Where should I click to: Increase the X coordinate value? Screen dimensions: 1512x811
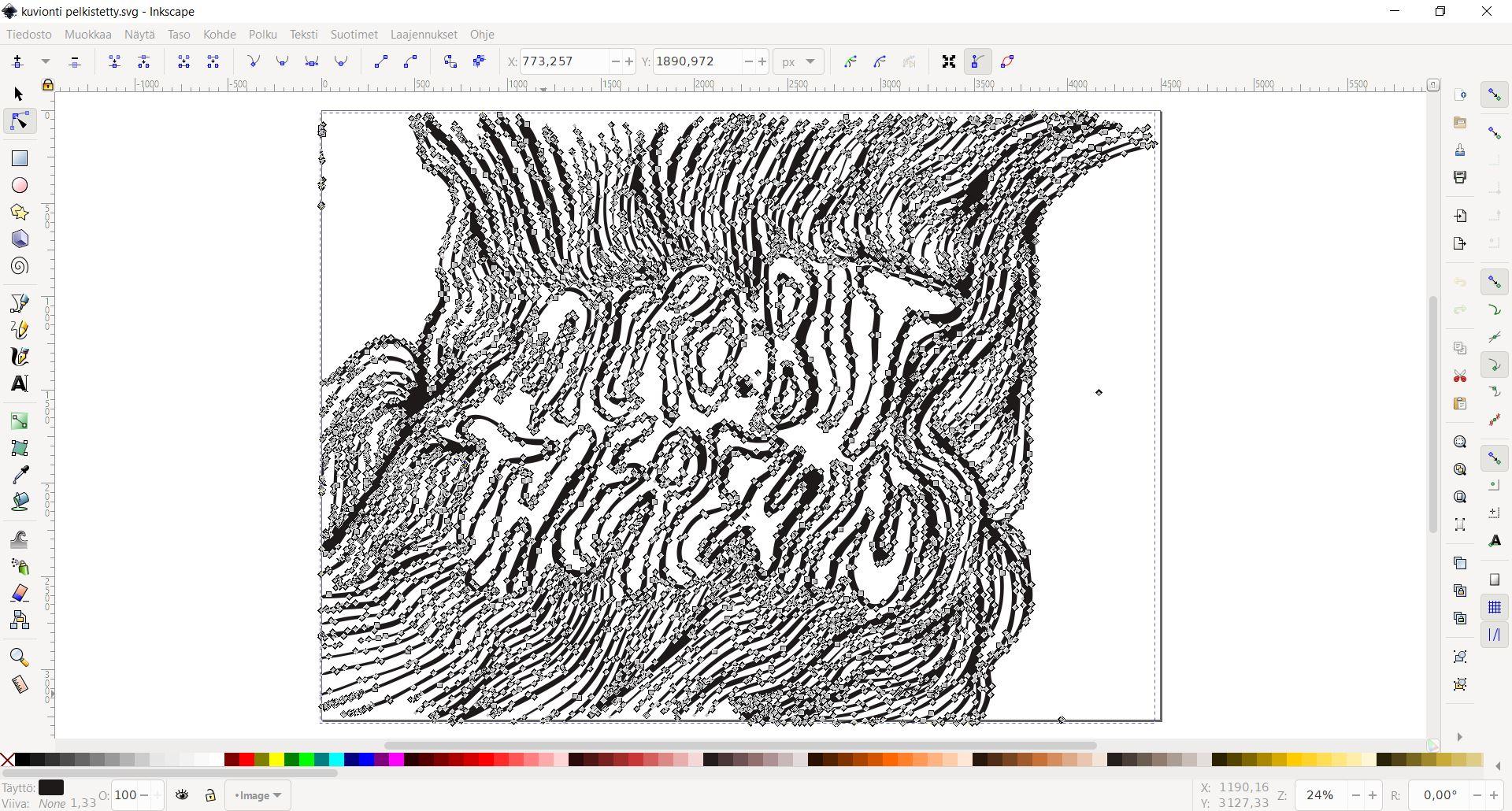[x=629, y=61]
